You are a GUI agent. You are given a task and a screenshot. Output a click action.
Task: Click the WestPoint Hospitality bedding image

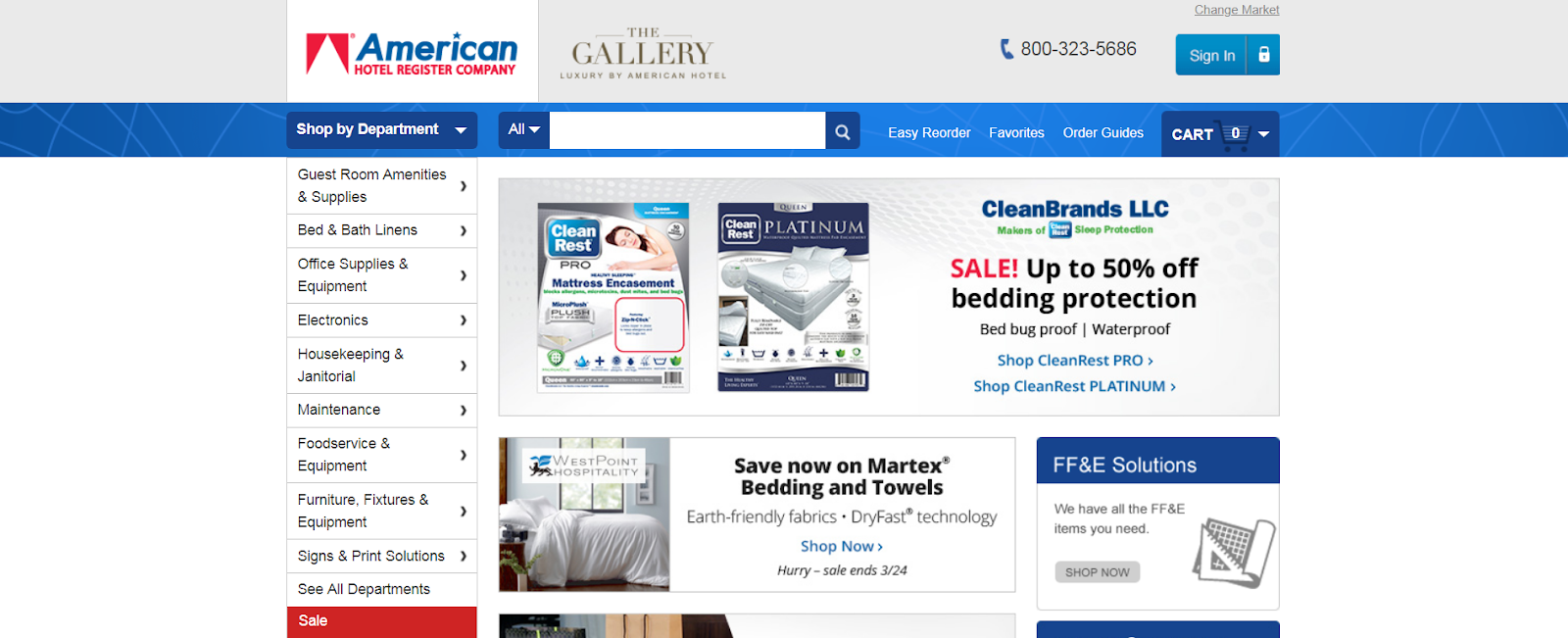point(584,515)
